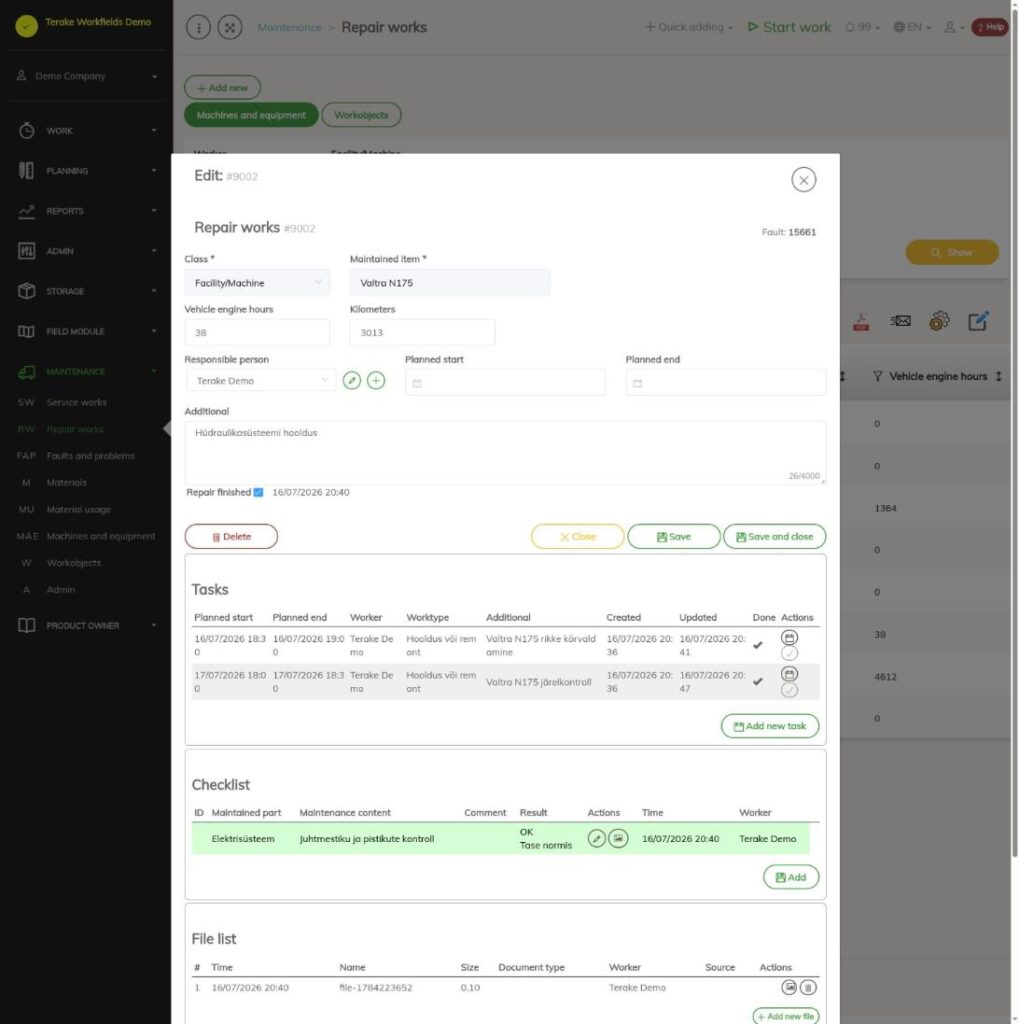
Task: Expand the STORAGE sidebar section
Action: pos(86,291)
